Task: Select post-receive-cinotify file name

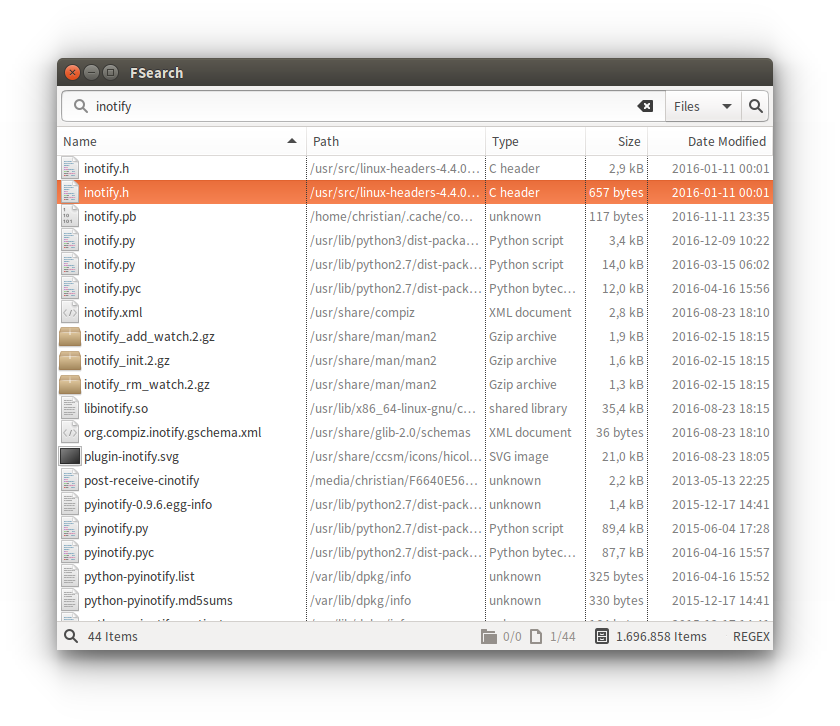Action: point(141,481)
